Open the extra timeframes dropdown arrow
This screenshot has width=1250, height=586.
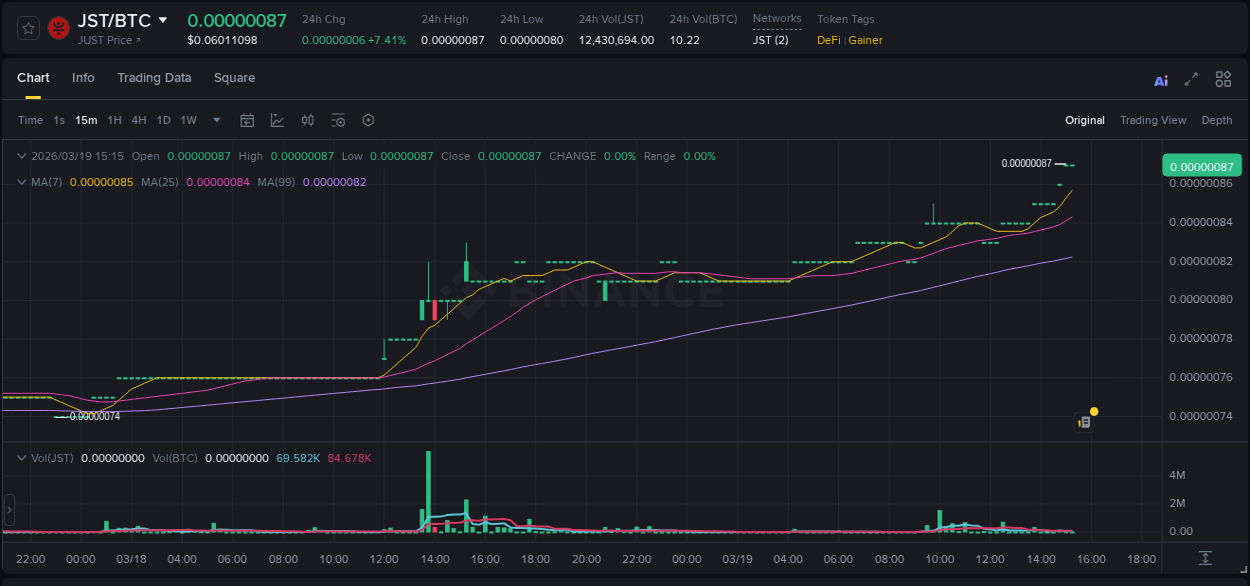tap(215, 120)
